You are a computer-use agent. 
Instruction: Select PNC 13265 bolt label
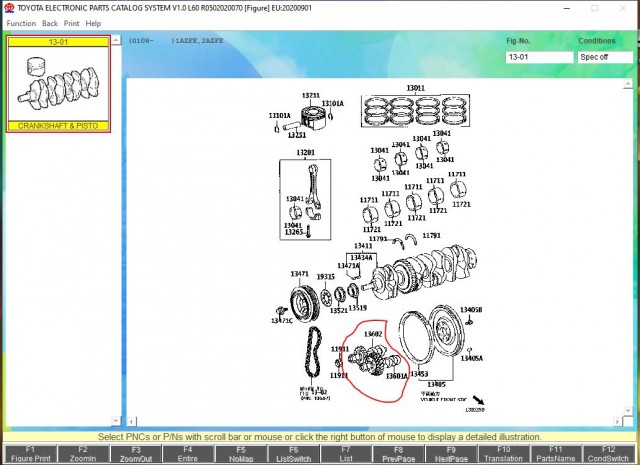(x=294, y=232)
